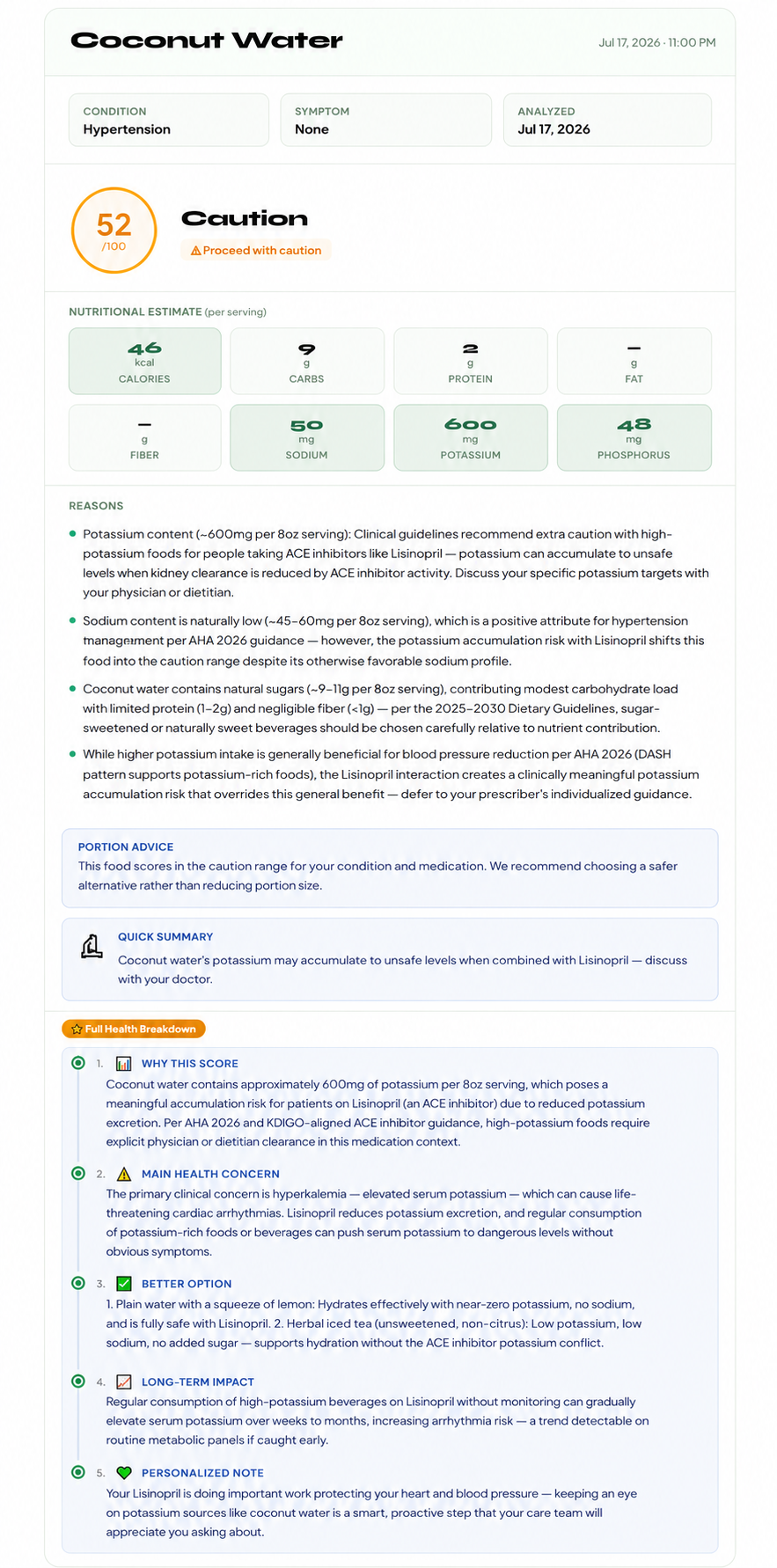Click the 46 kcal Calories tile
Screen dimensions: 777x1568
click(x=144, y=361)
